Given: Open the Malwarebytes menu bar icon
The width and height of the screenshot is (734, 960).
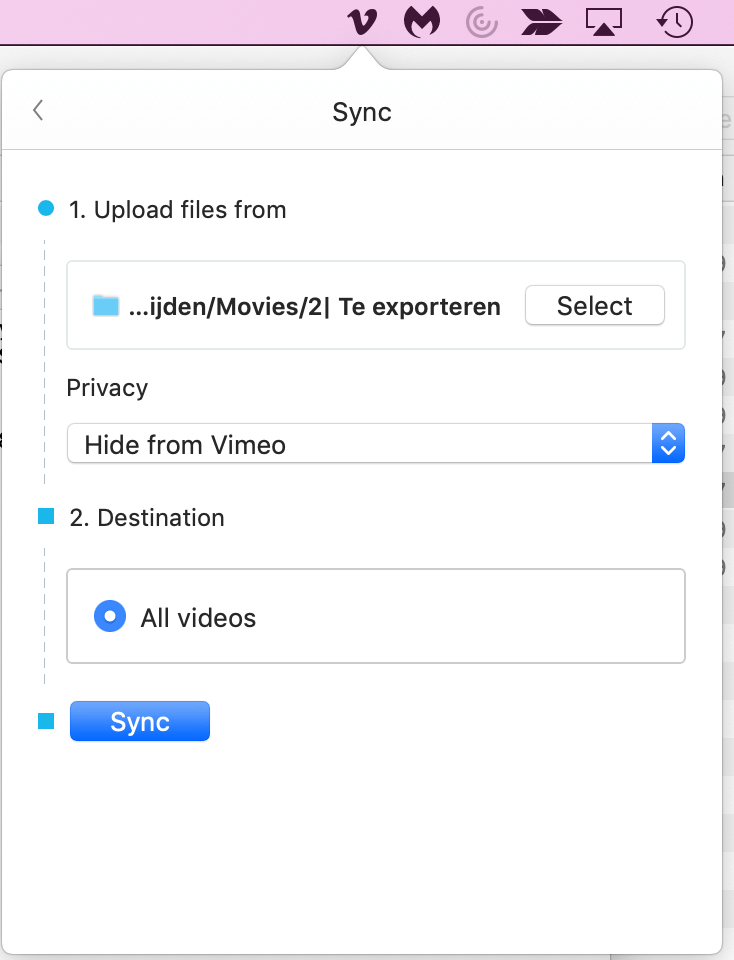Looking at the screenshot, I should 422,21.
